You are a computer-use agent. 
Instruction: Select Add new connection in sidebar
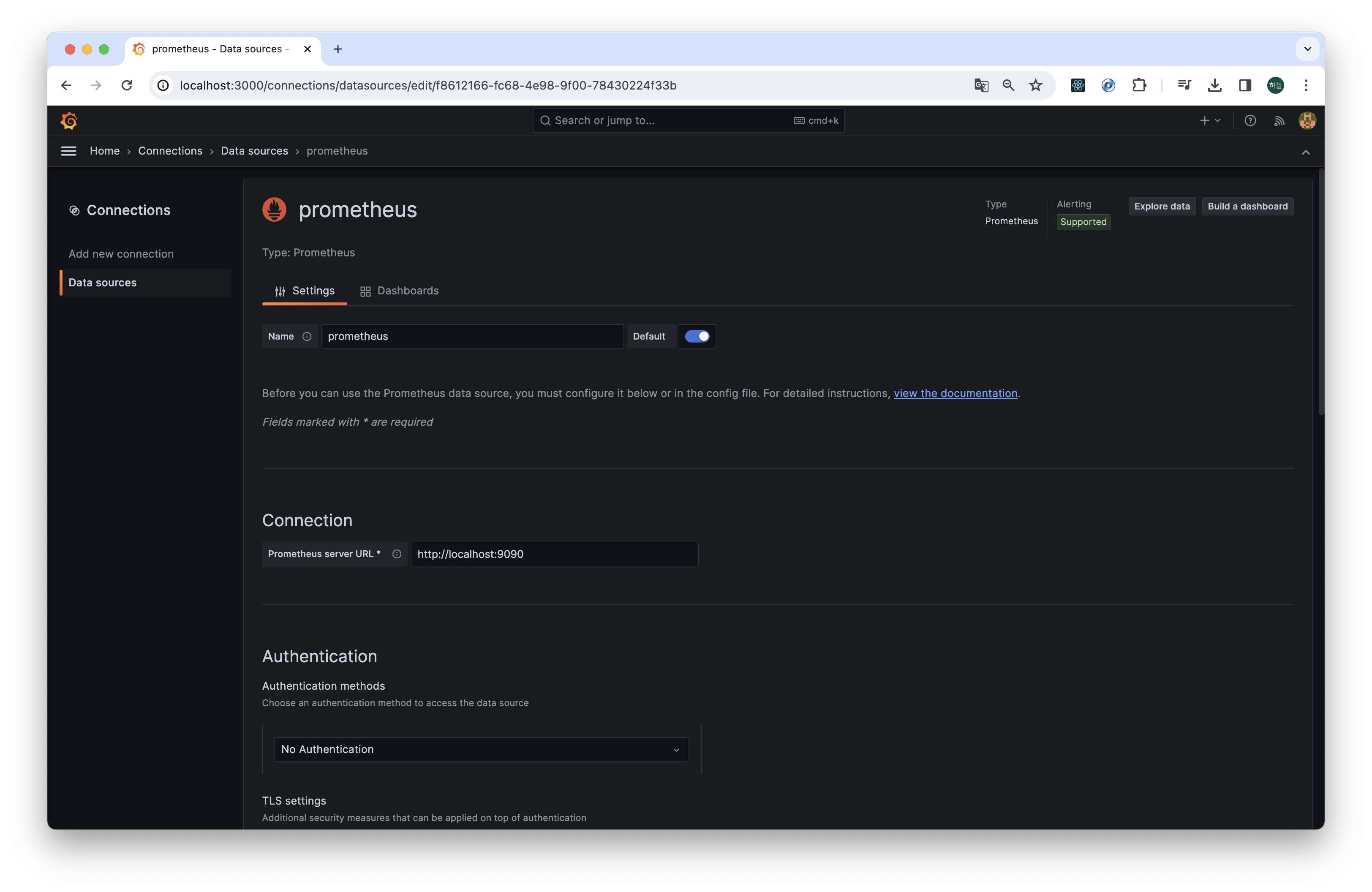click(121, 254)
